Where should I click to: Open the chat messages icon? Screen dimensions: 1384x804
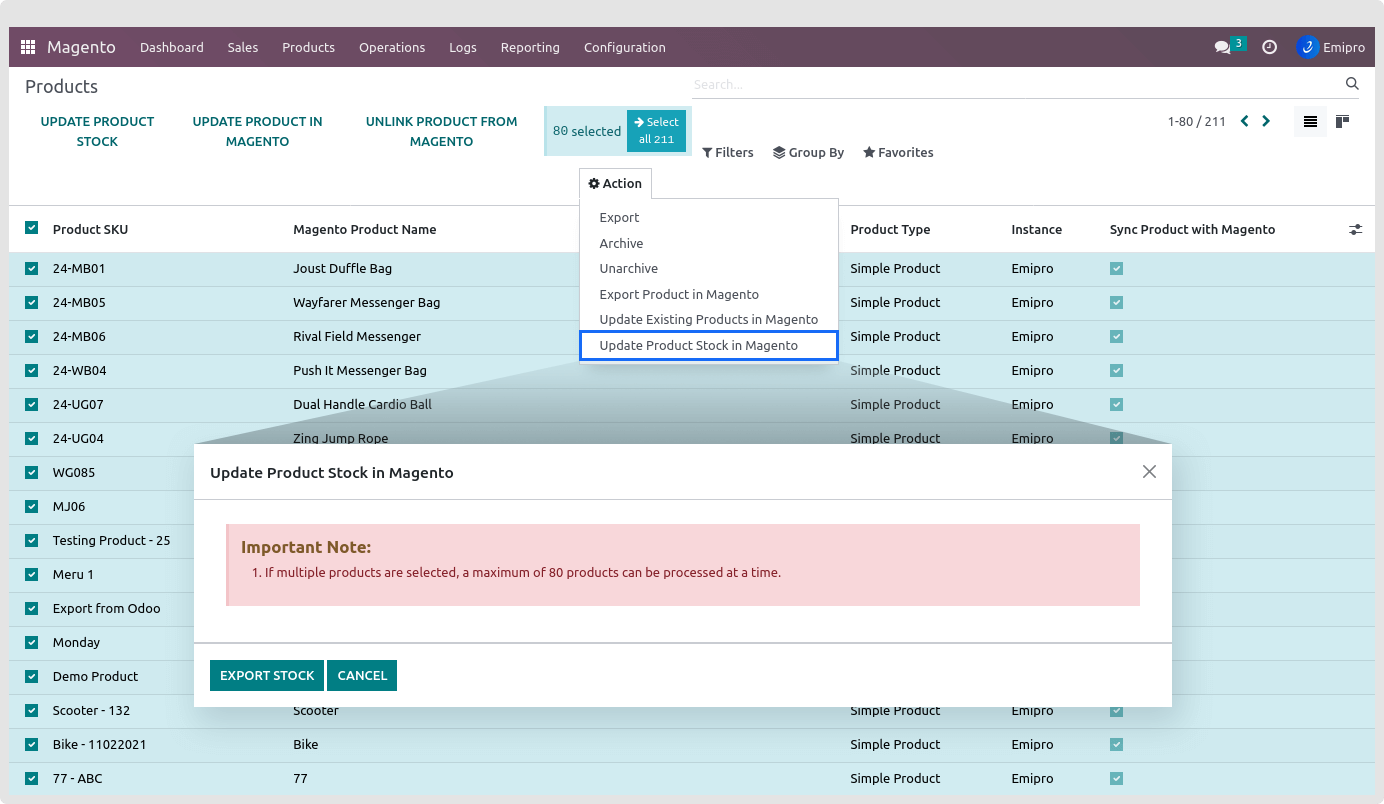[x=1222, y=47]
